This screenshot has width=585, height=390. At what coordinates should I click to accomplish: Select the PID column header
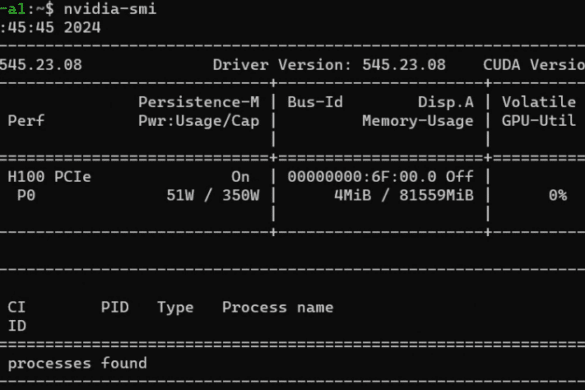(115, 307)
